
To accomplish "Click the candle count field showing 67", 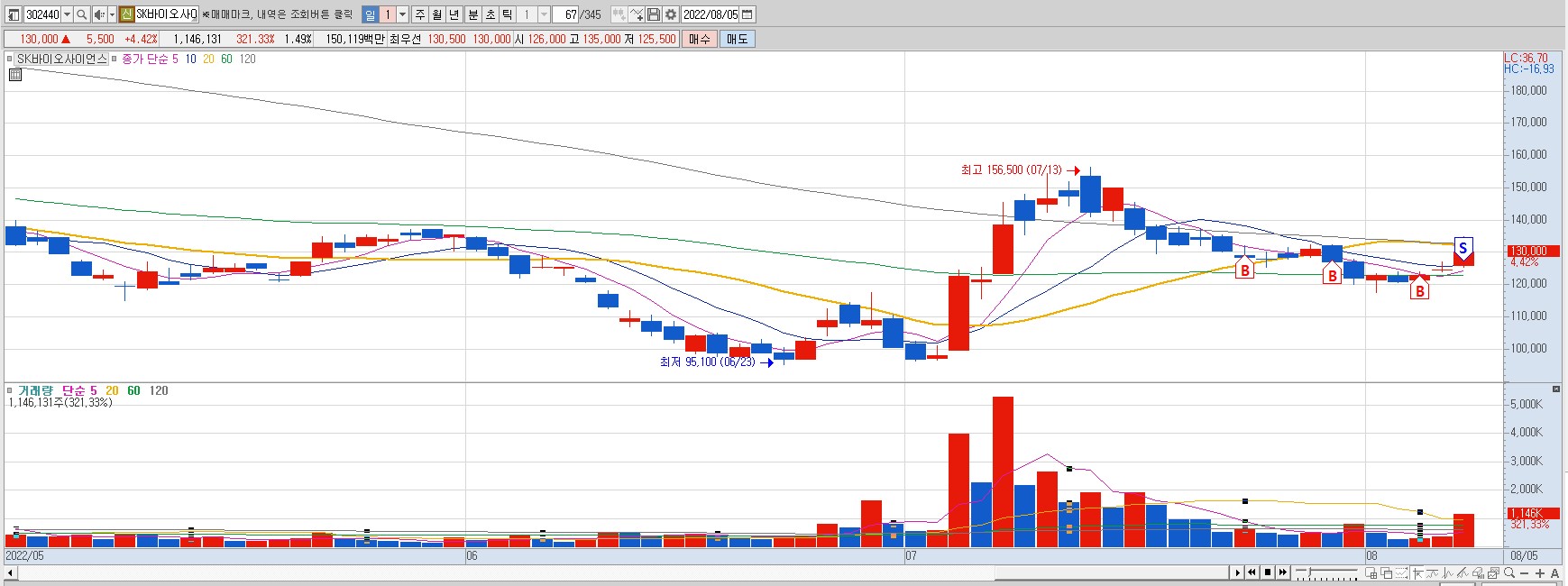I will [565, 14].
